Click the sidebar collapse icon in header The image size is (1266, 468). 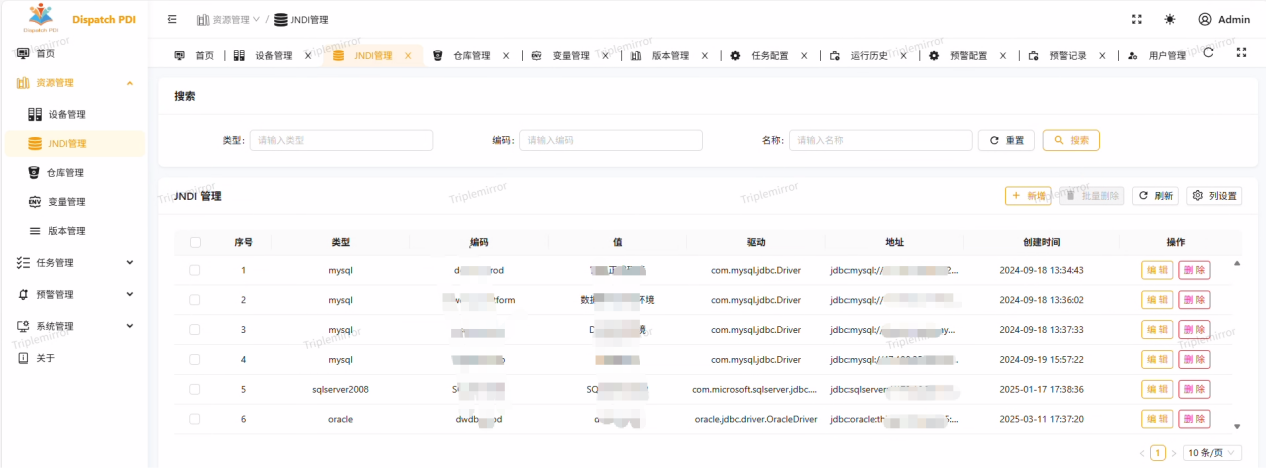(173, 19)
